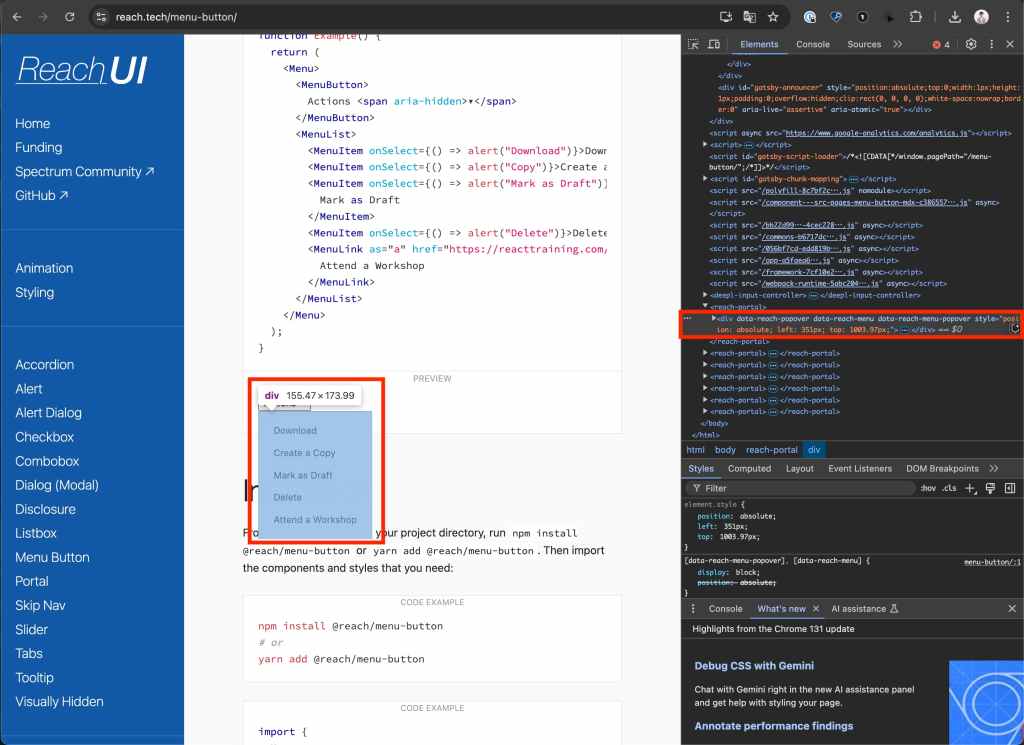Click the Filter styles input field
This screenshot has height=745, width=1024.
800,488
